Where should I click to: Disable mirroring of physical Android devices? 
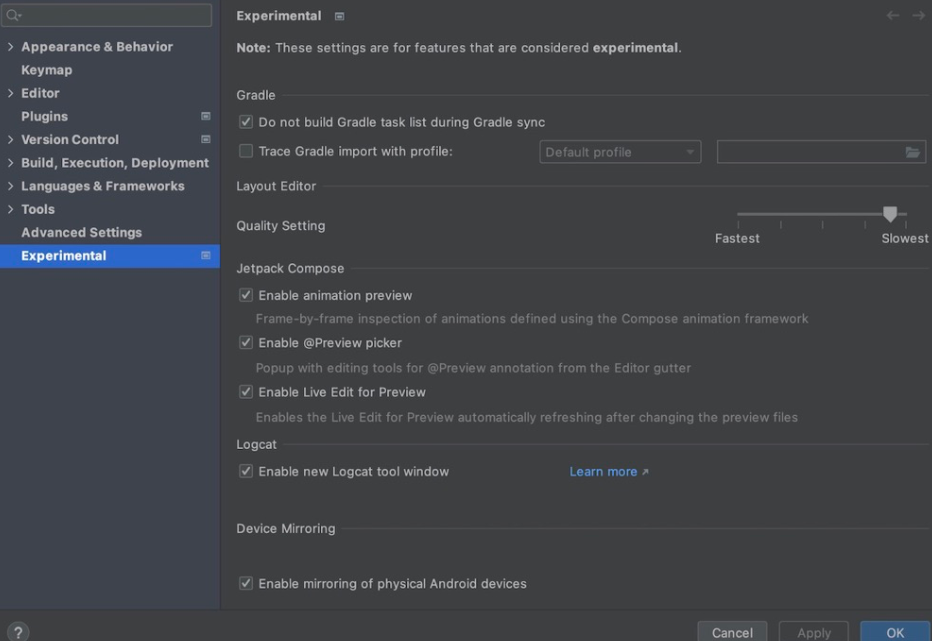coord(245,583)
